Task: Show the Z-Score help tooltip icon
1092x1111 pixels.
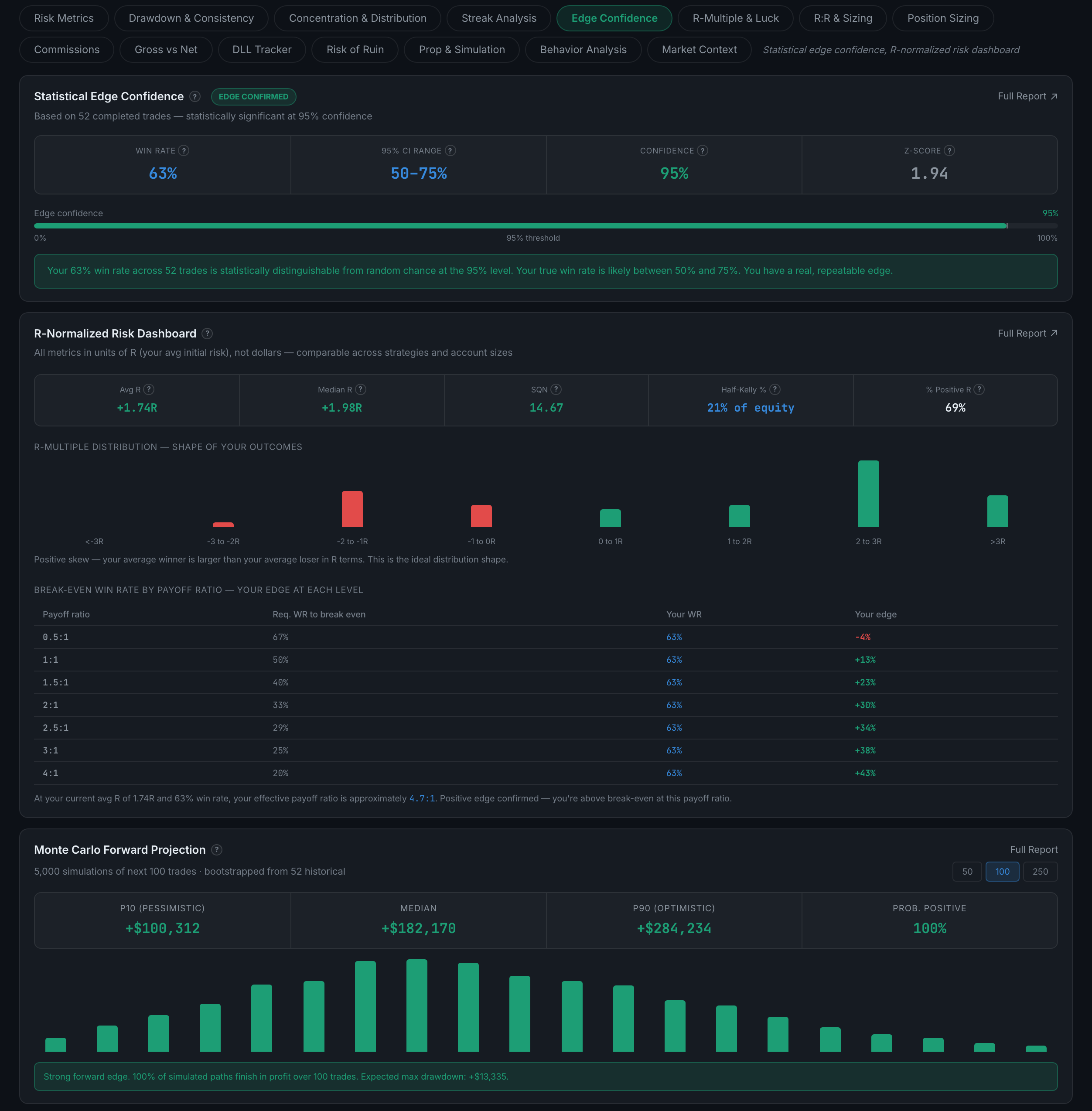Action: point(949,150)
